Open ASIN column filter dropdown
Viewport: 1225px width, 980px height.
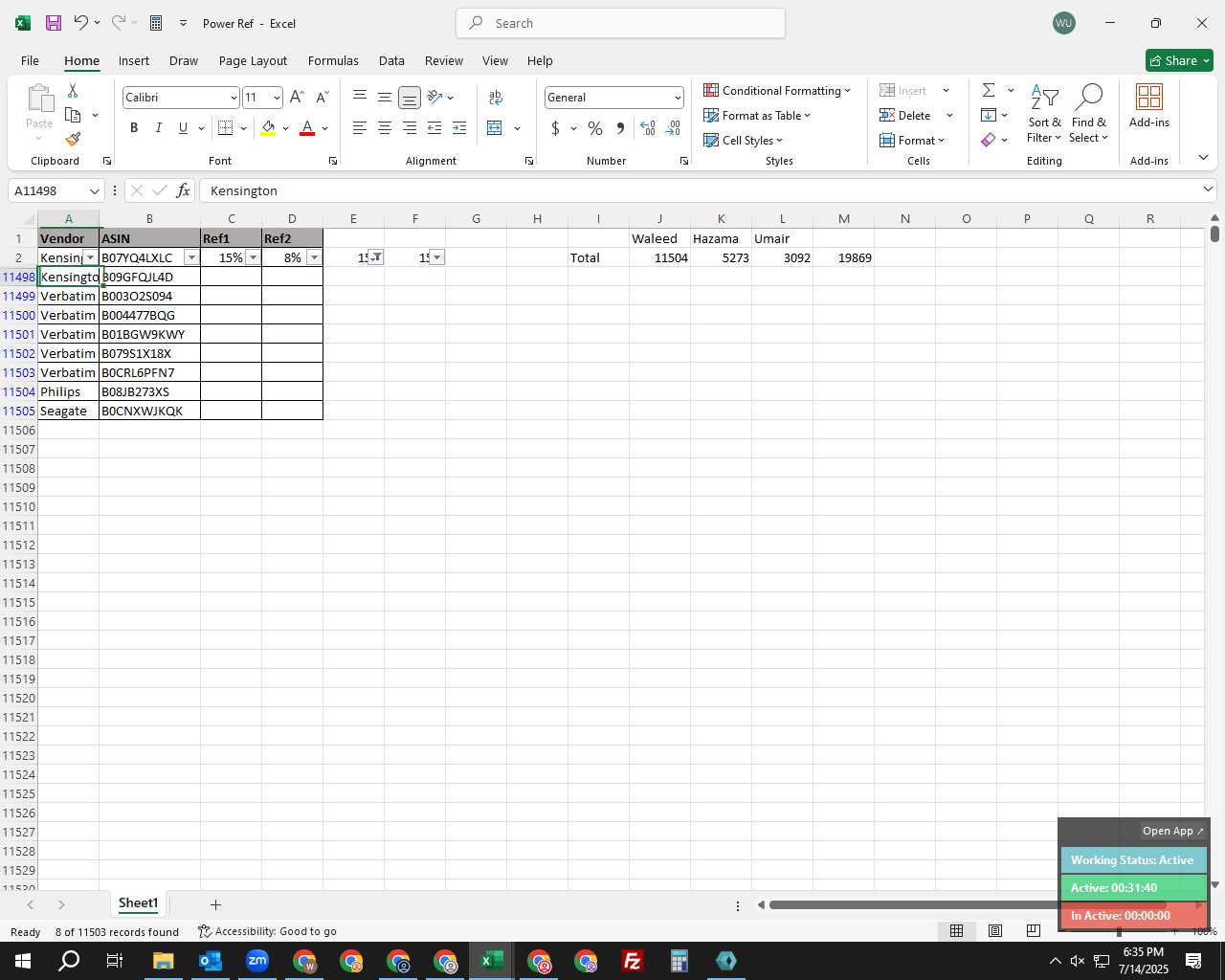coord(191,257)
